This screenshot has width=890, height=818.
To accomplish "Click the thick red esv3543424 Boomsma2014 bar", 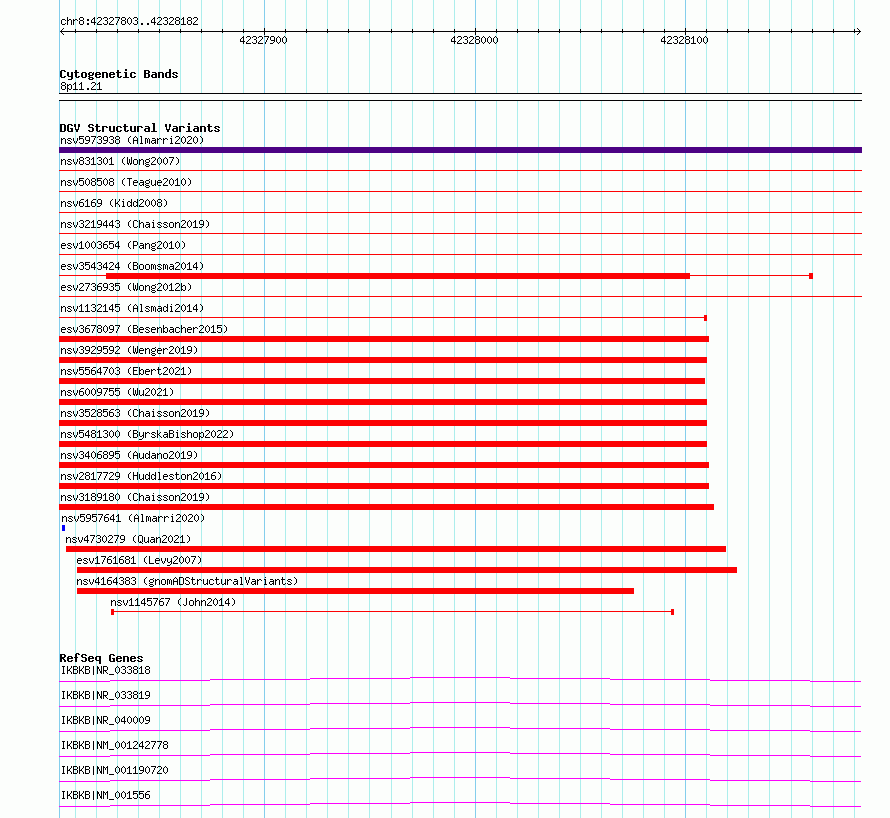I will 398,276.
